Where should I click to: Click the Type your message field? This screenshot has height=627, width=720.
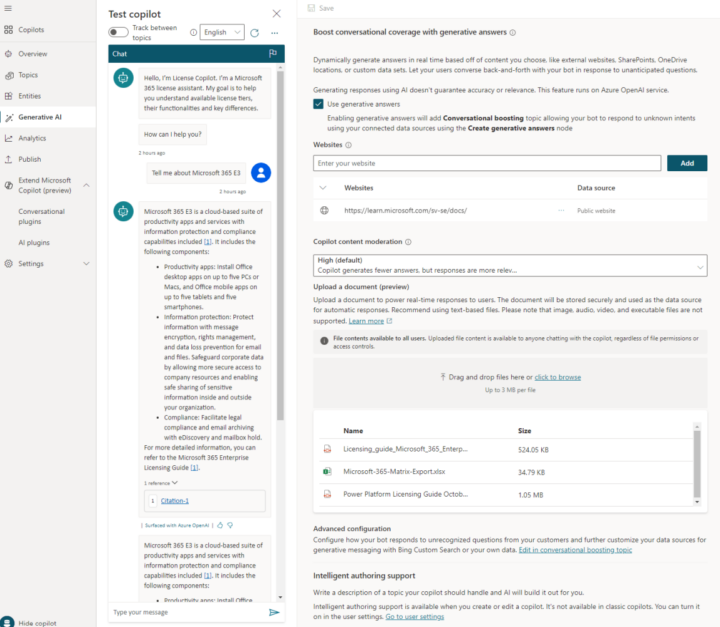point(188,612)
